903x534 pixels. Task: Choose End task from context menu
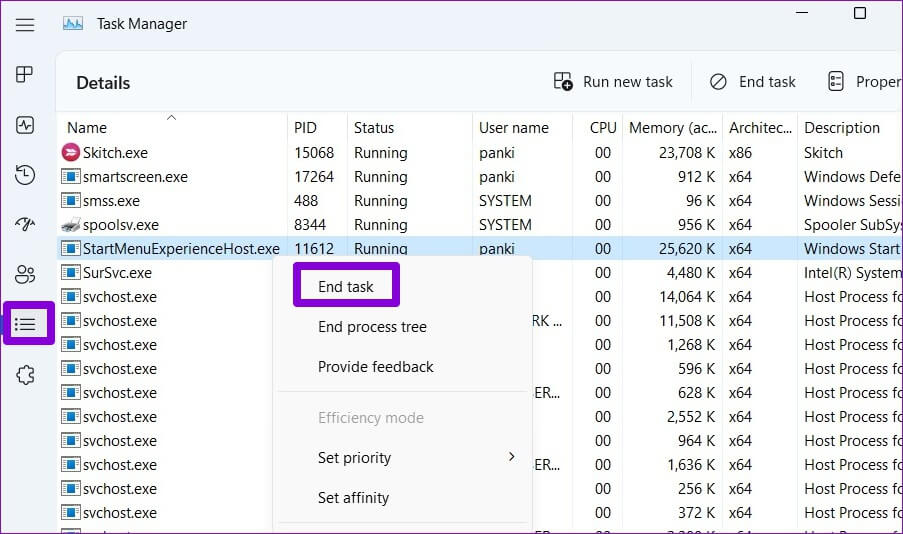[x=346, y=287]
